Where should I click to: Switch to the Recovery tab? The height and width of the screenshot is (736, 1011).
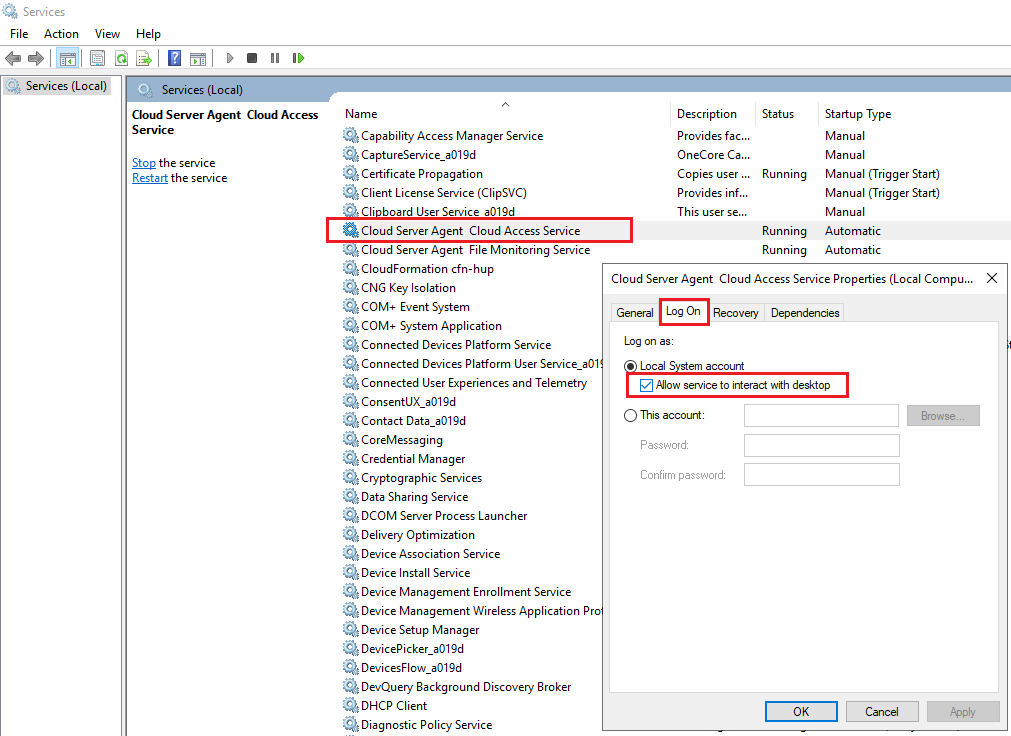736,313
